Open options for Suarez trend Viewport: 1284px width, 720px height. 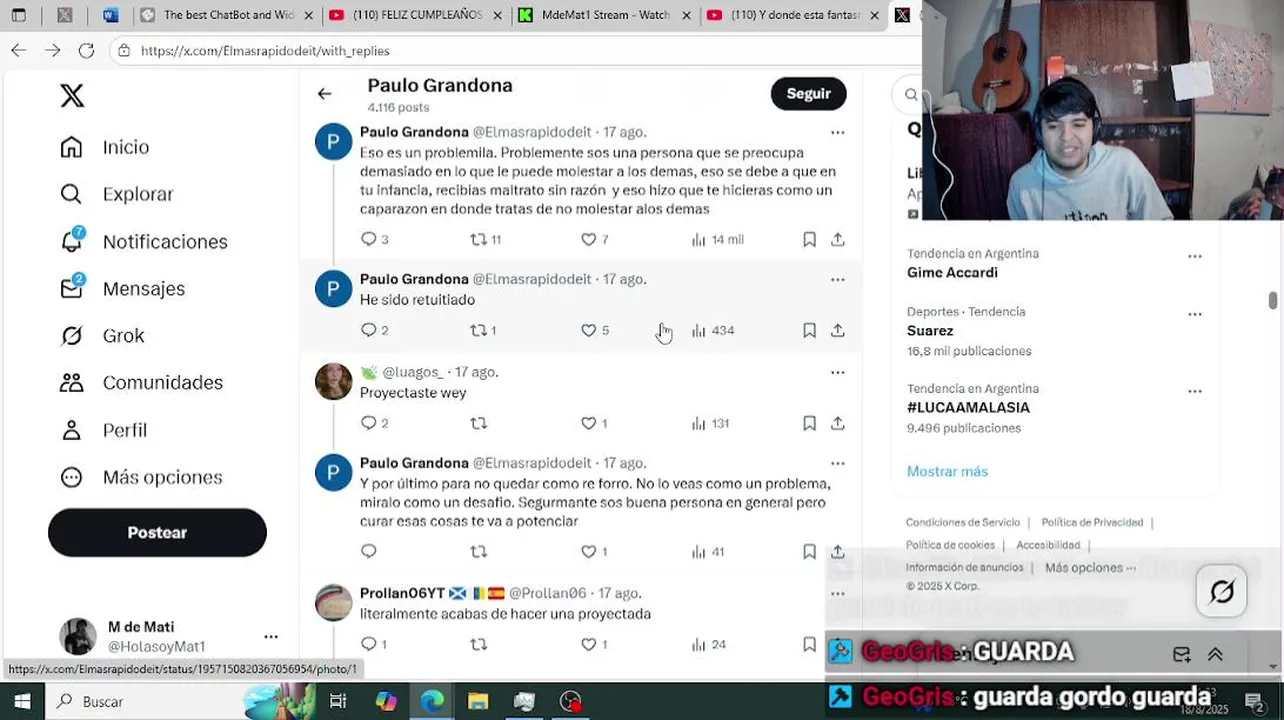point(1194,314)
